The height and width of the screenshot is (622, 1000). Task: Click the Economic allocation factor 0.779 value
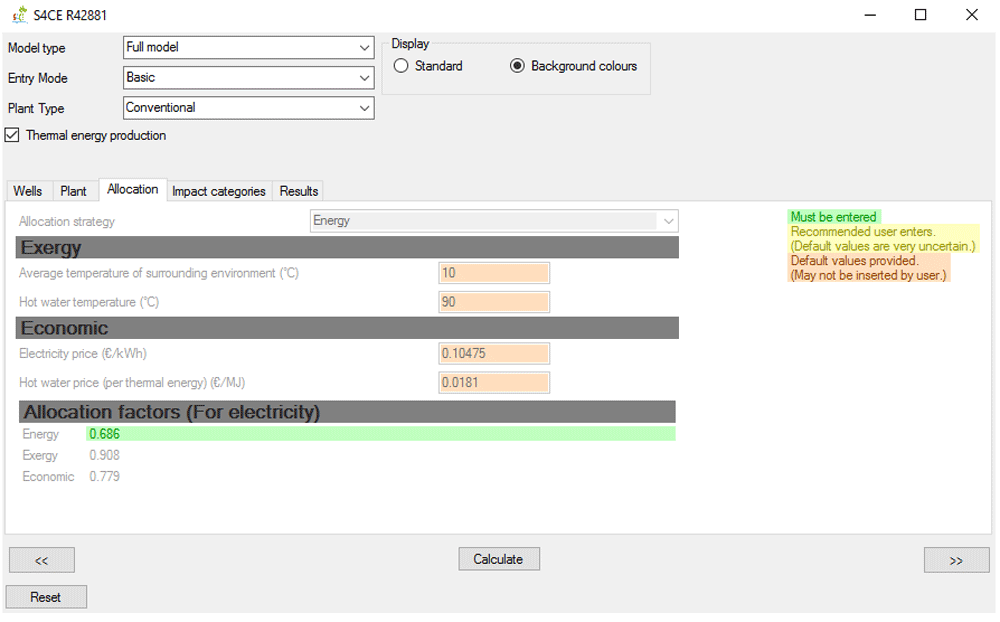(105, 477)
